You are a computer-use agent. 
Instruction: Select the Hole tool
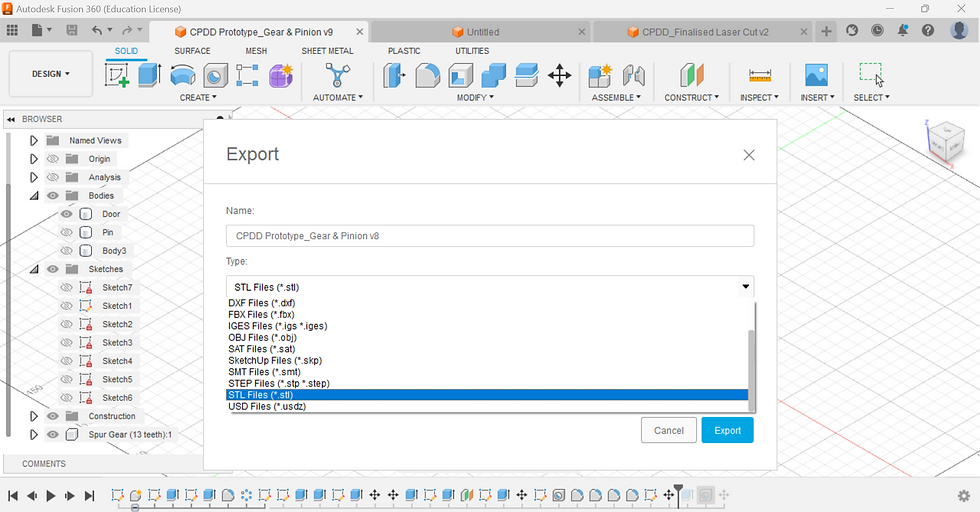coord(214,76)
